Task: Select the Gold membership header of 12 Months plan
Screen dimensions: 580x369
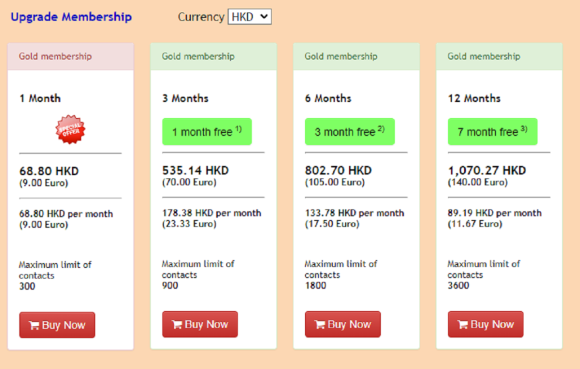Action: click(x=499, y=56)
